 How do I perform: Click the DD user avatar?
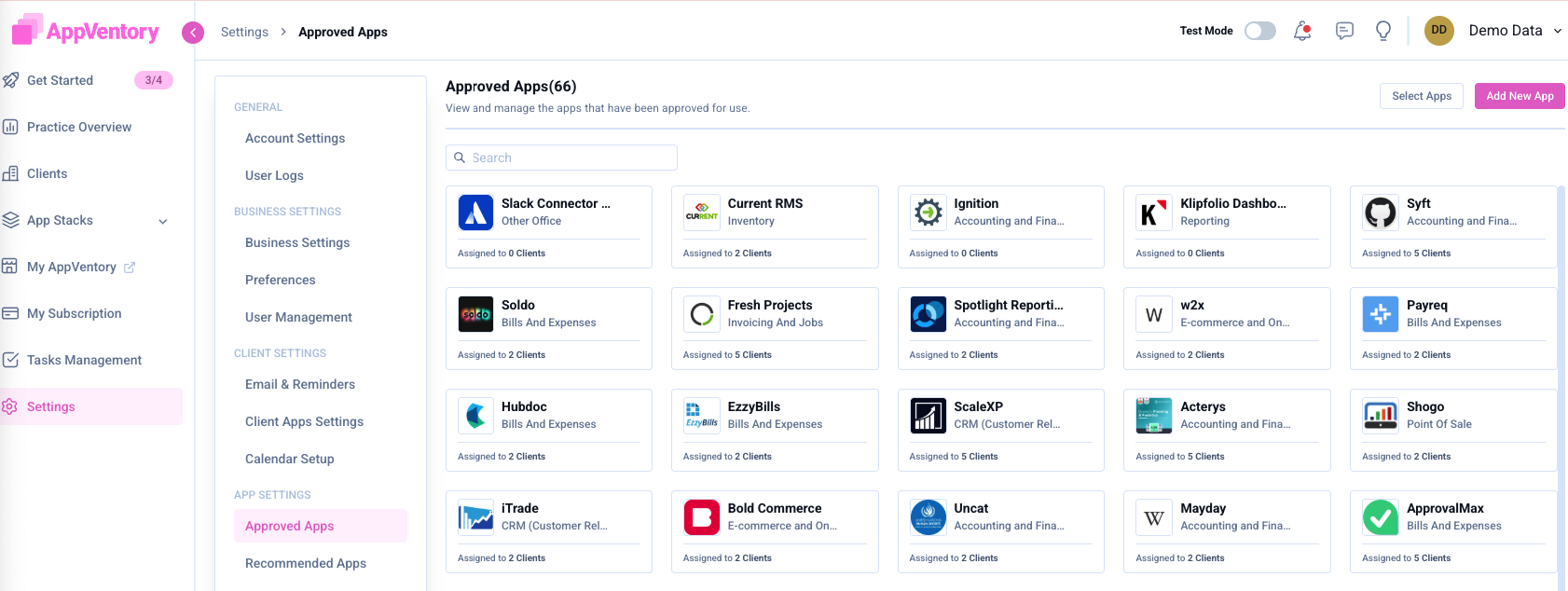pyautogui.click(x=1439, y=31)
